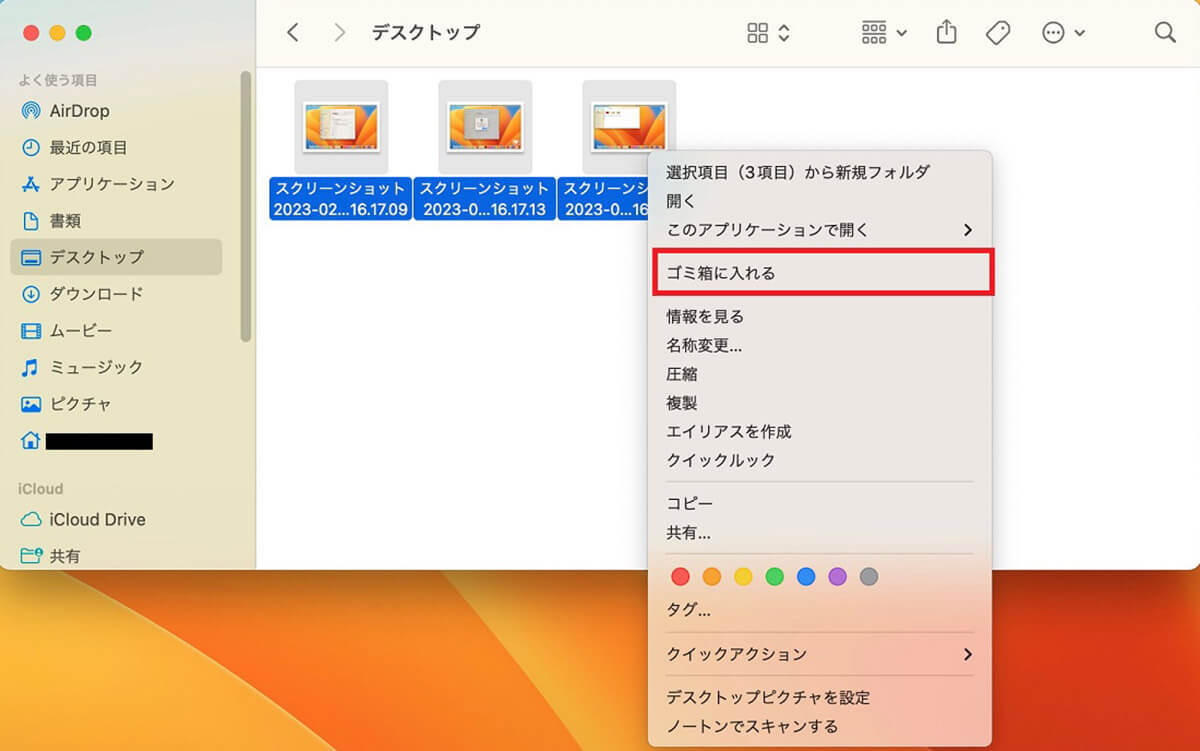This screenshot has width=1200, height=751.
Task: Expand このアプリケーションで開く submenu
Action: pos(820,230)
